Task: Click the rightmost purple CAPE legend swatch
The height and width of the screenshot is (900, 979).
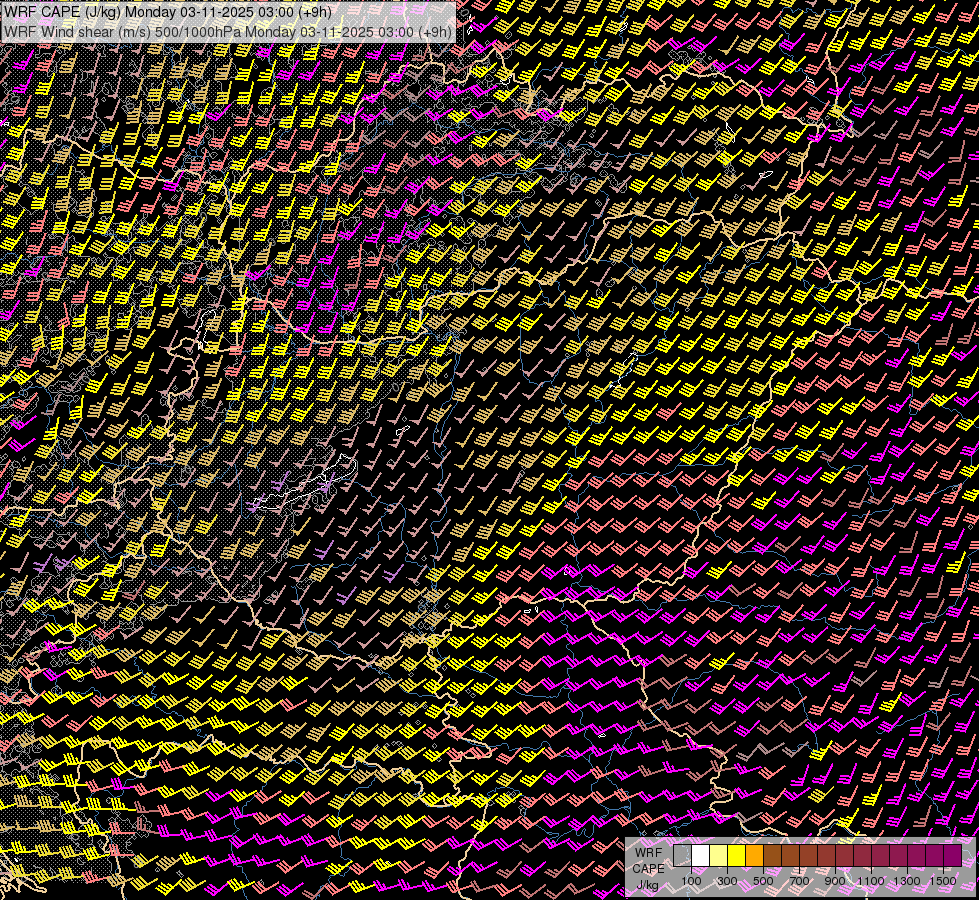Action: (x=952, y=856)
